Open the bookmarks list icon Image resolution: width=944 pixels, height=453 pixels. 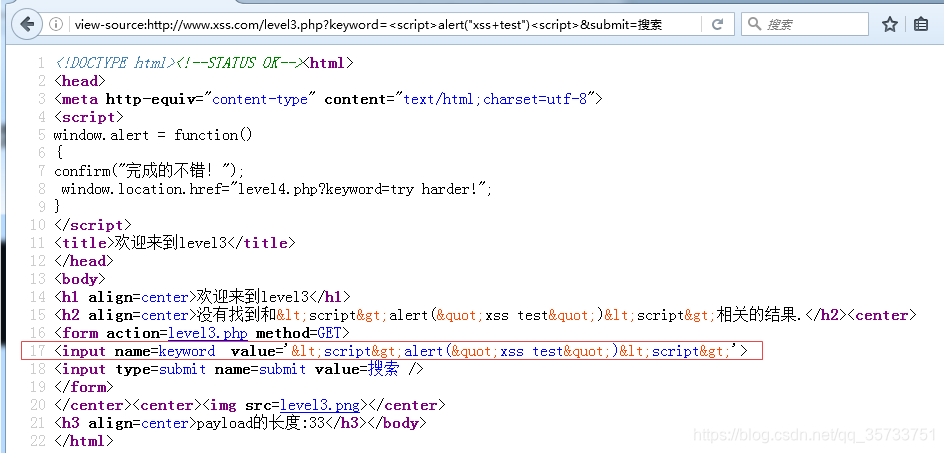[x=921, y=24]
